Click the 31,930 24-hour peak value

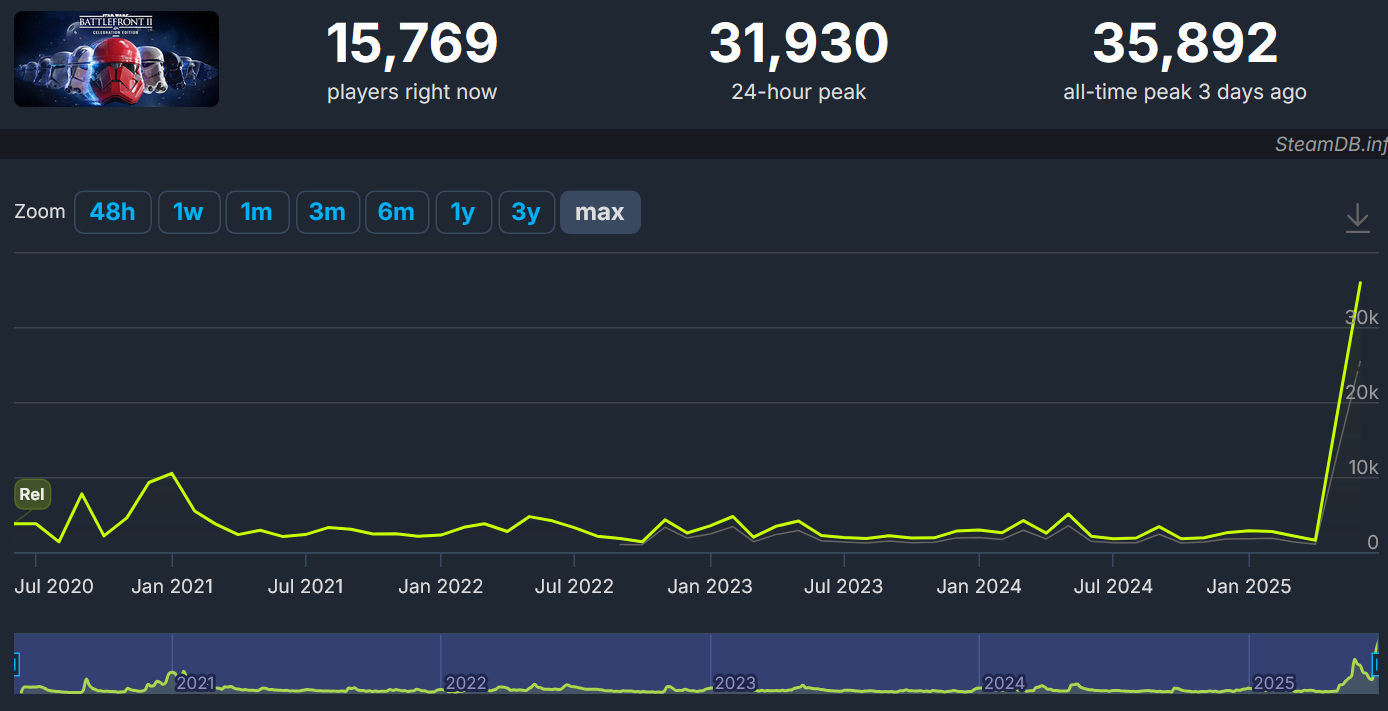(x=799, y=44)
